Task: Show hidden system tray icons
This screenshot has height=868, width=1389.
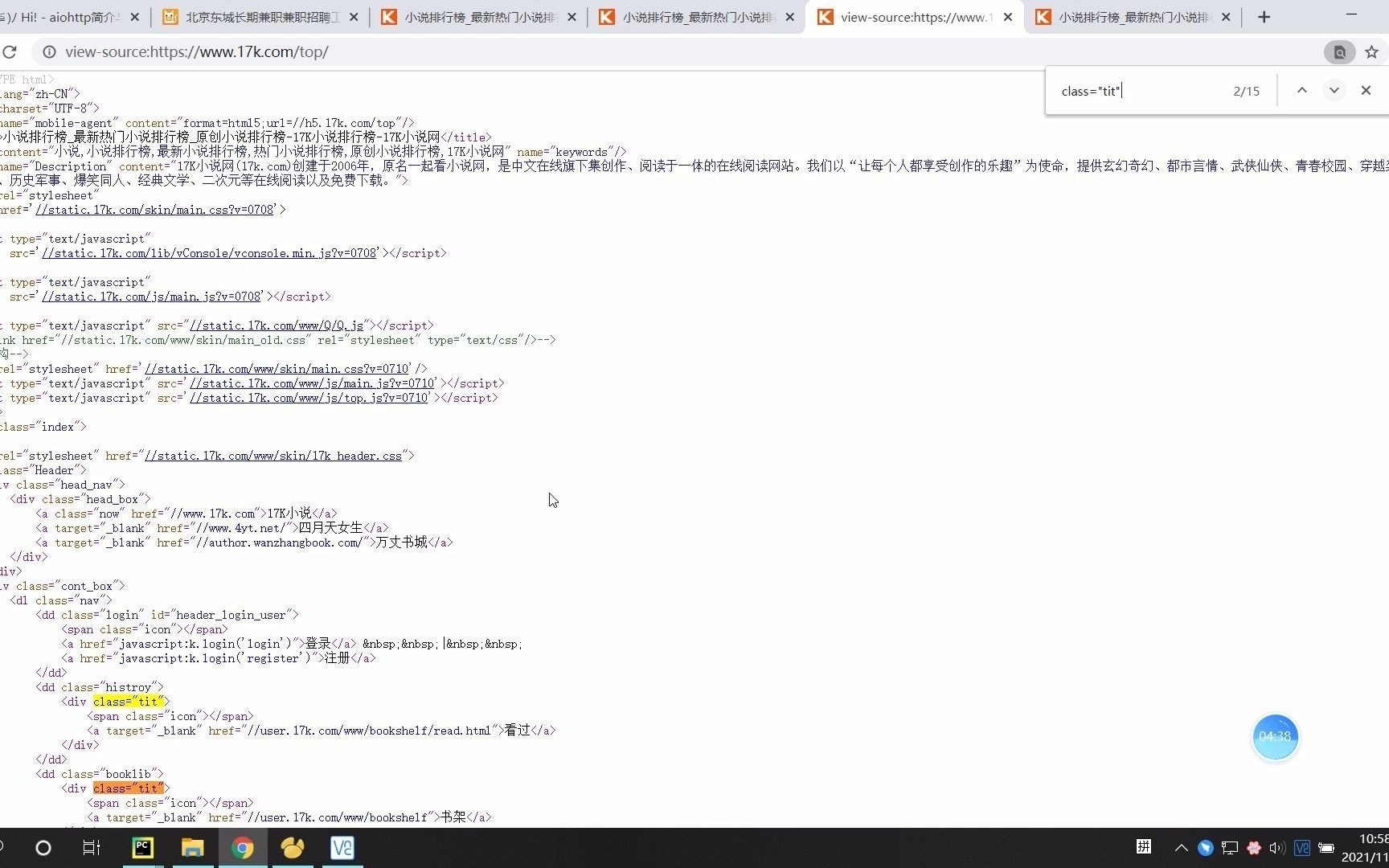Action: click(1181, 848)
